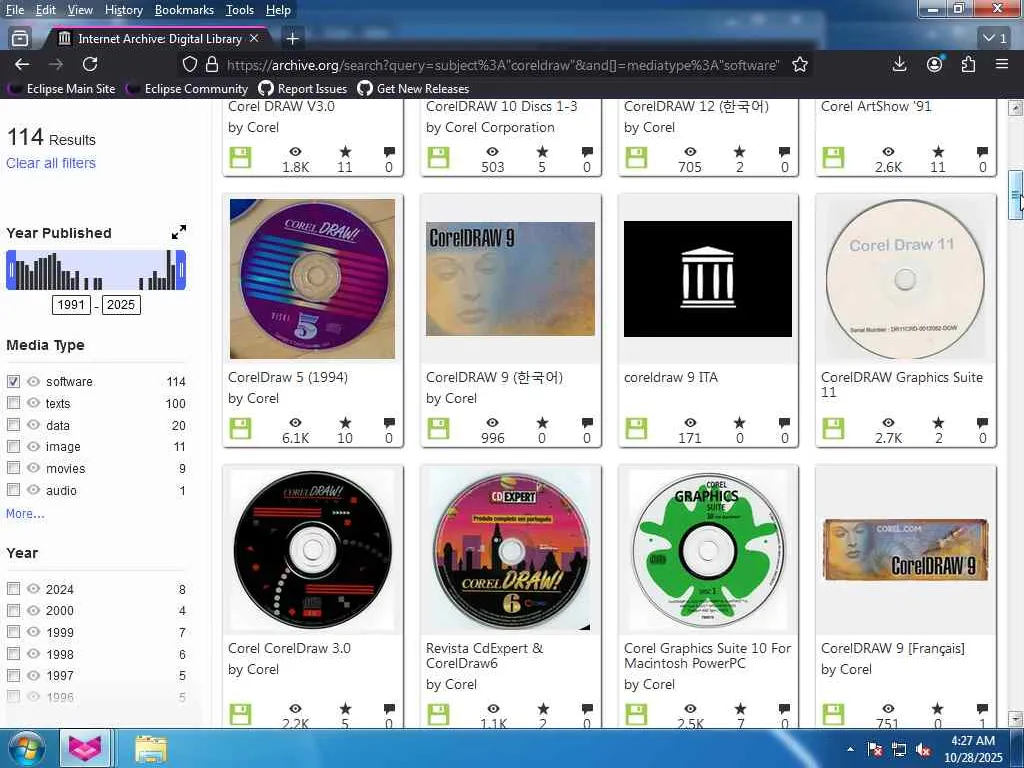1024x768 pixels.
Task: Click the start year 1991 input field
Action: tap(71, 304)
